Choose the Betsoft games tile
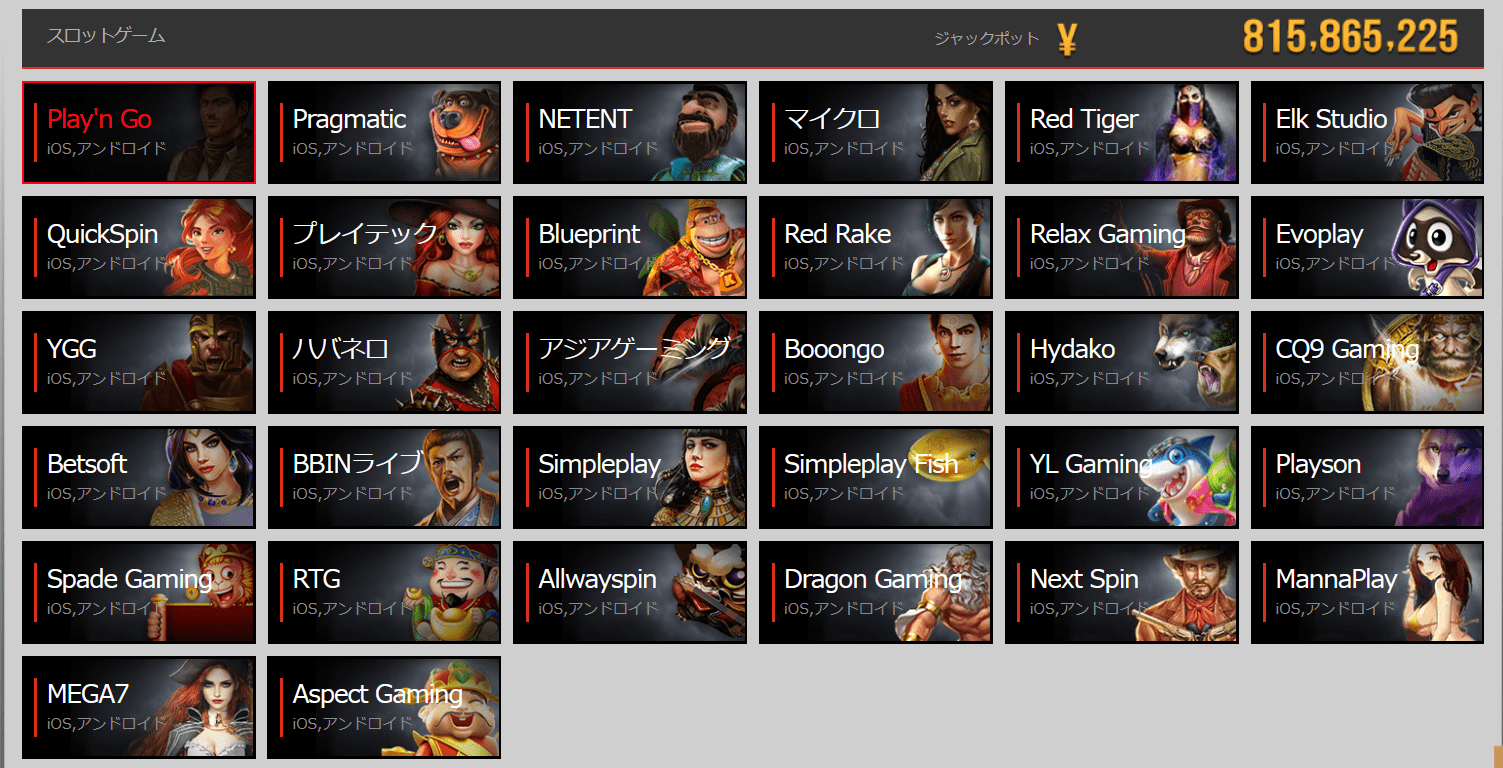The image size is (1503, 768). point(139,478)
